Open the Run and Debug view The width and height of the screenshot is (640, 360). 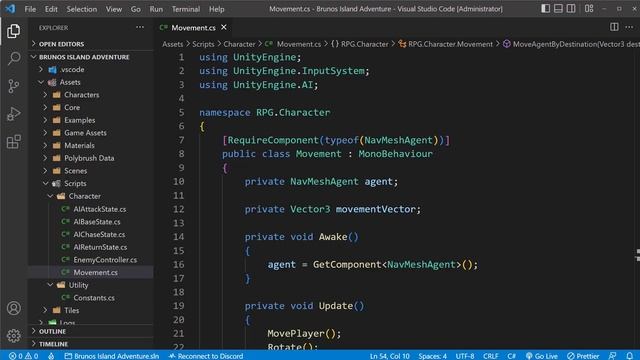(x=13, y=114)
